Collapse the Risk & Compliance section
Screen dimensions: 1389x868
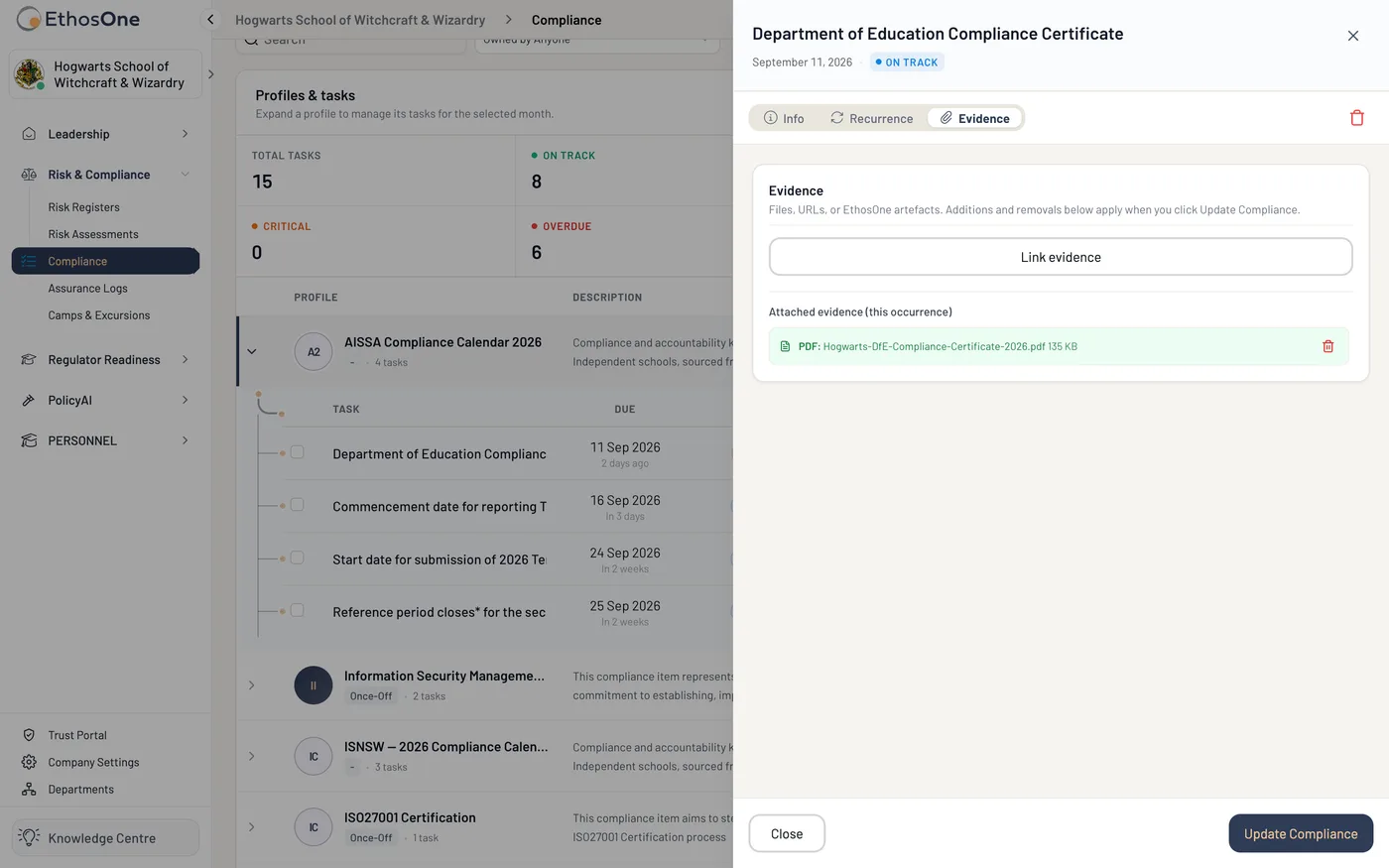(x=186, y=175)
